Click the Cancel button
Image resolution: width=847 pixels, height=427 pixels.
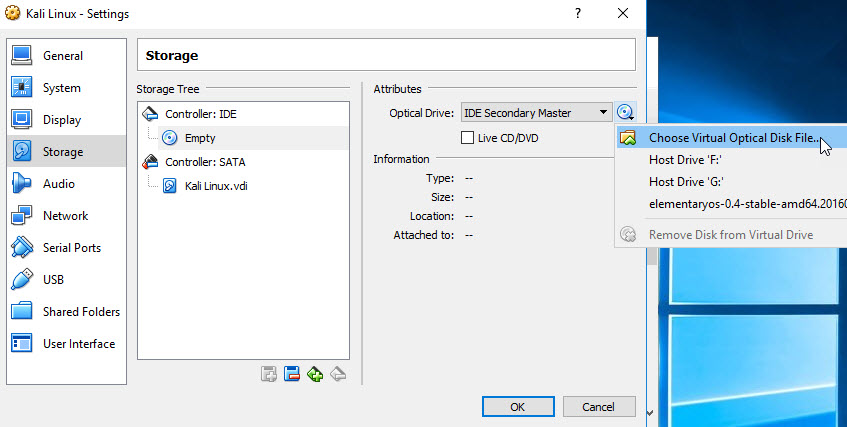tap(599, 406)
